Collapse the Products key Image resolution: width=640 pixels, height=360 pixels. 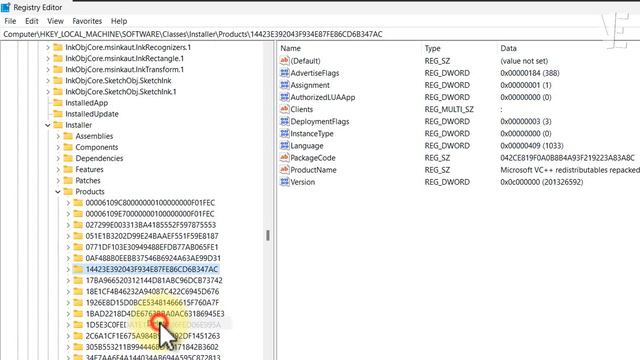58,192
